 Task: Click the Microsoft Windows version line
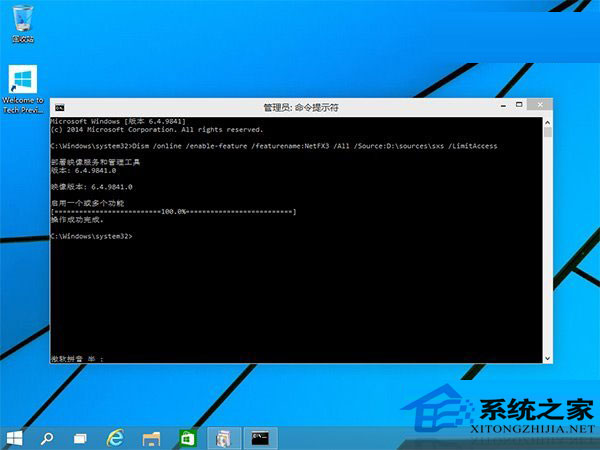118,121
